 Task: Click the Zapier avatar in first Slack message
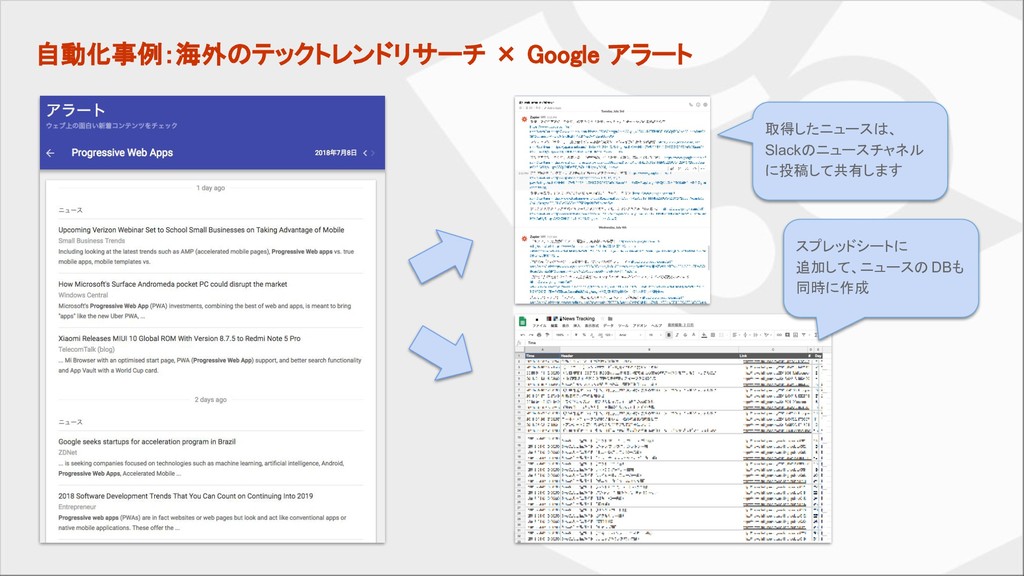tap(524, 119)
